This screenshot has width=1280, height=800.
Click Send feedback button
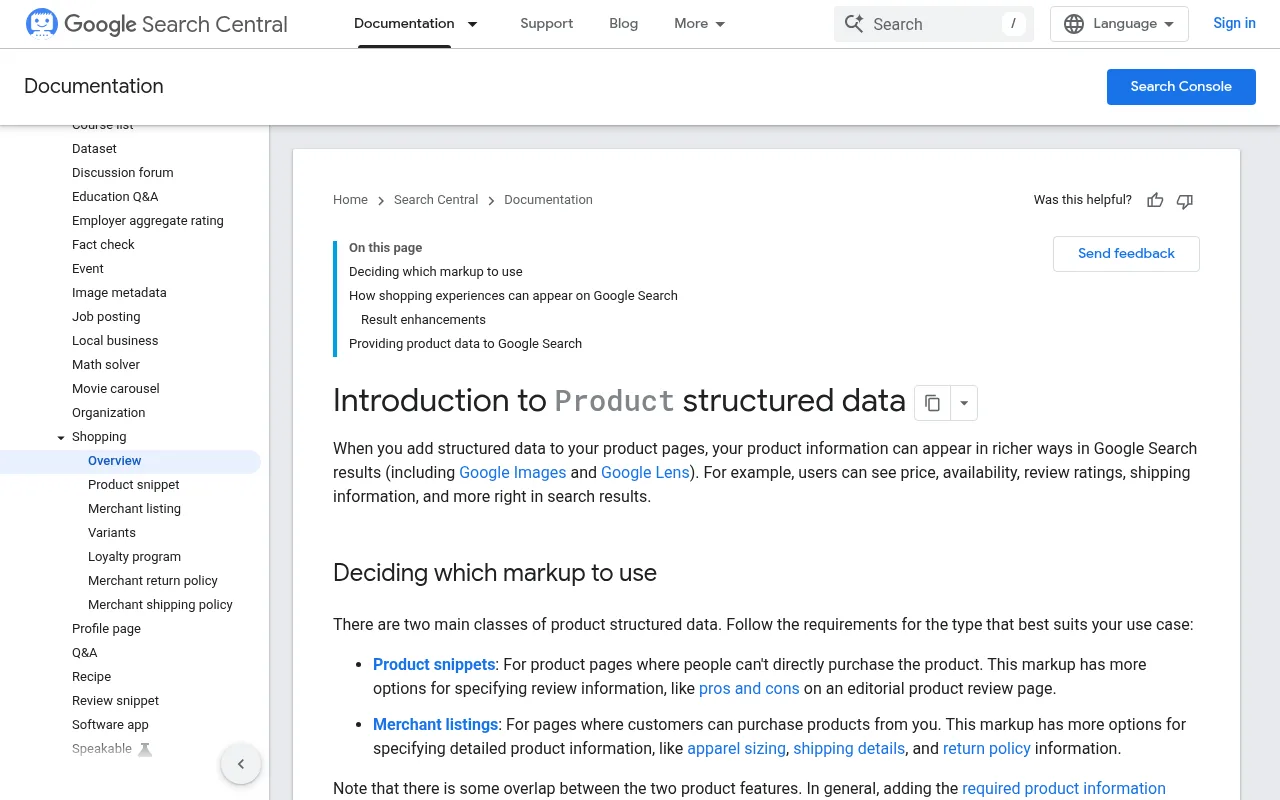pos(1126,254)
